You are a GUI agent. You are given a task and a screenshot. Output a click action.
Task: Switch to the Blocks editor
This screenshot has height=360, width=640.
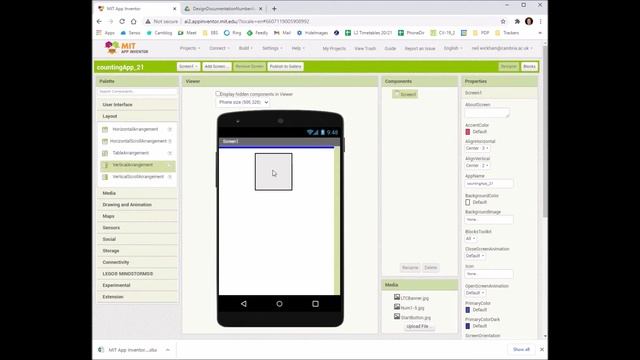tap(529, 67)
